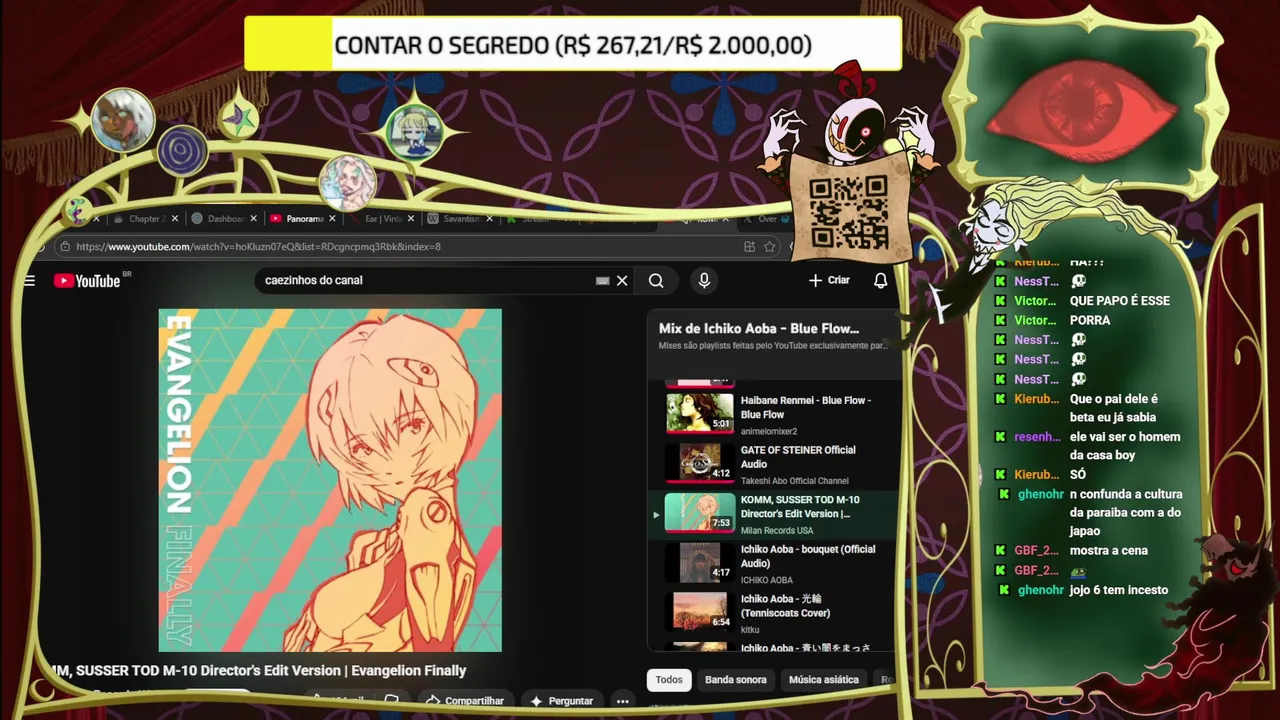Image resolution: width=1280 pixels, height=720 pixels.
Task: Switch to the 'Dashboard' browser tab
Action: tap(224, 218)
